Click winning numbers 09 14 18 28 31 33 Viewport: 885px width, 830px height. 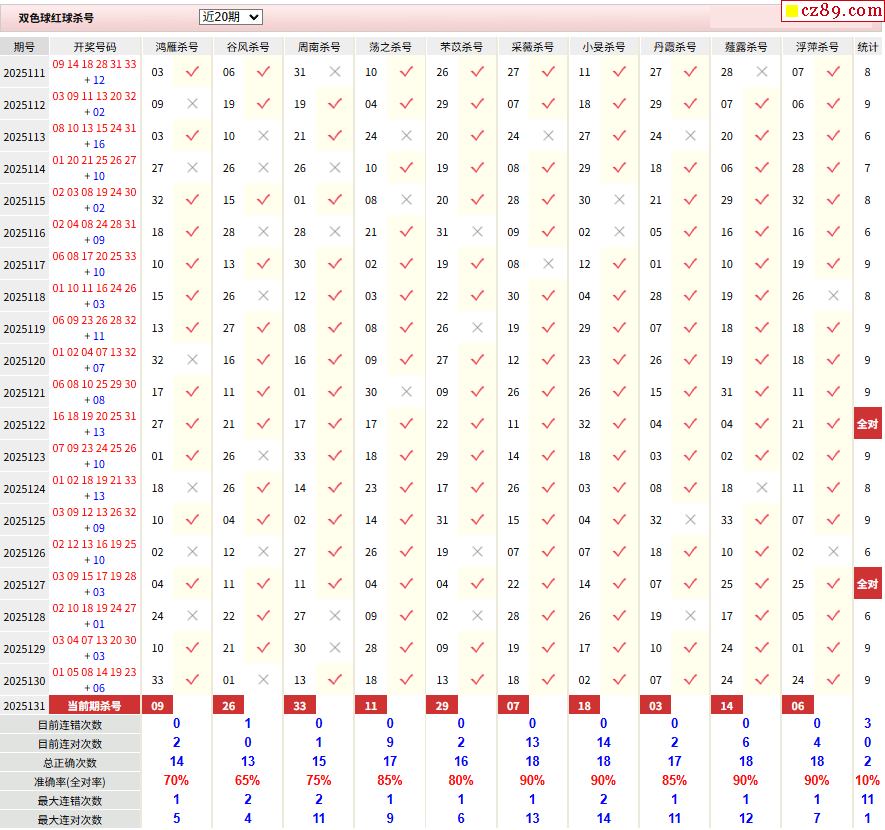pyautogui.click(x=94, y=64)
